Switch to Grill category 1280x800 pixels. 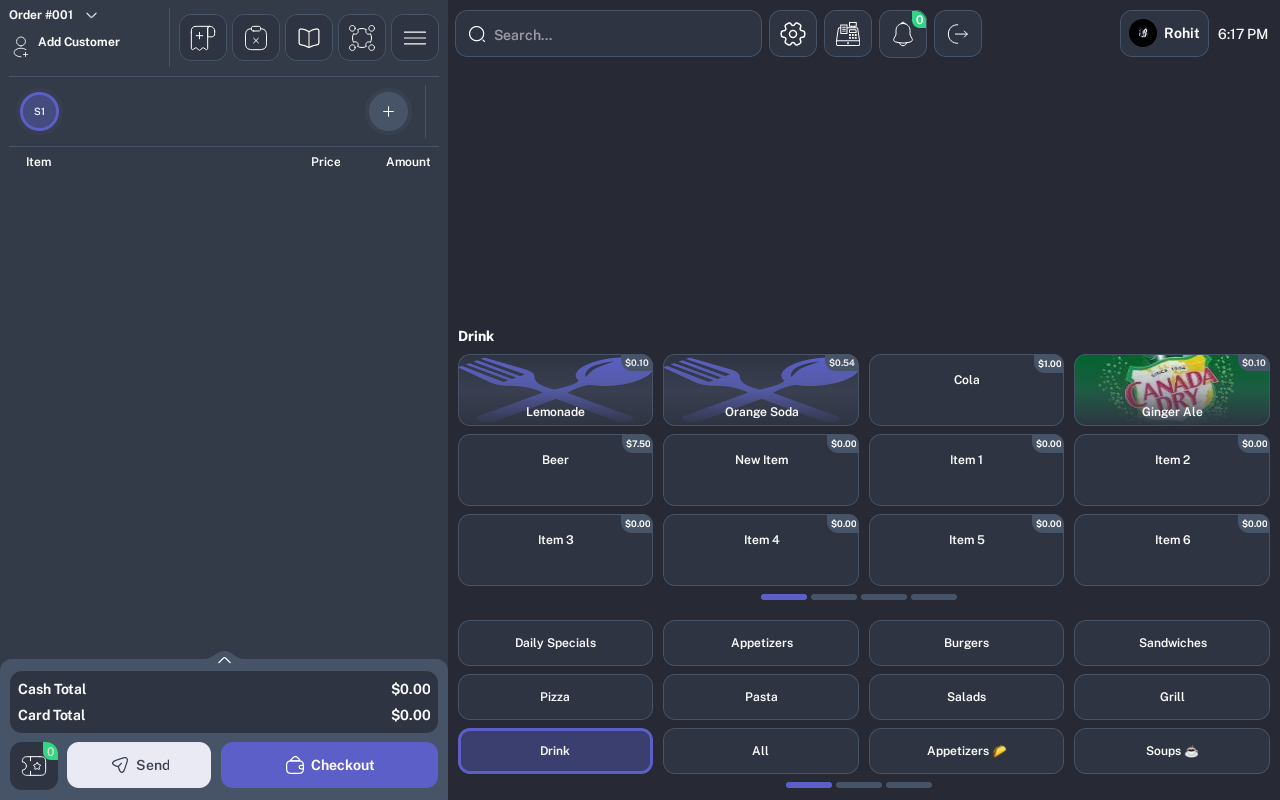(x=1172, y=697)
